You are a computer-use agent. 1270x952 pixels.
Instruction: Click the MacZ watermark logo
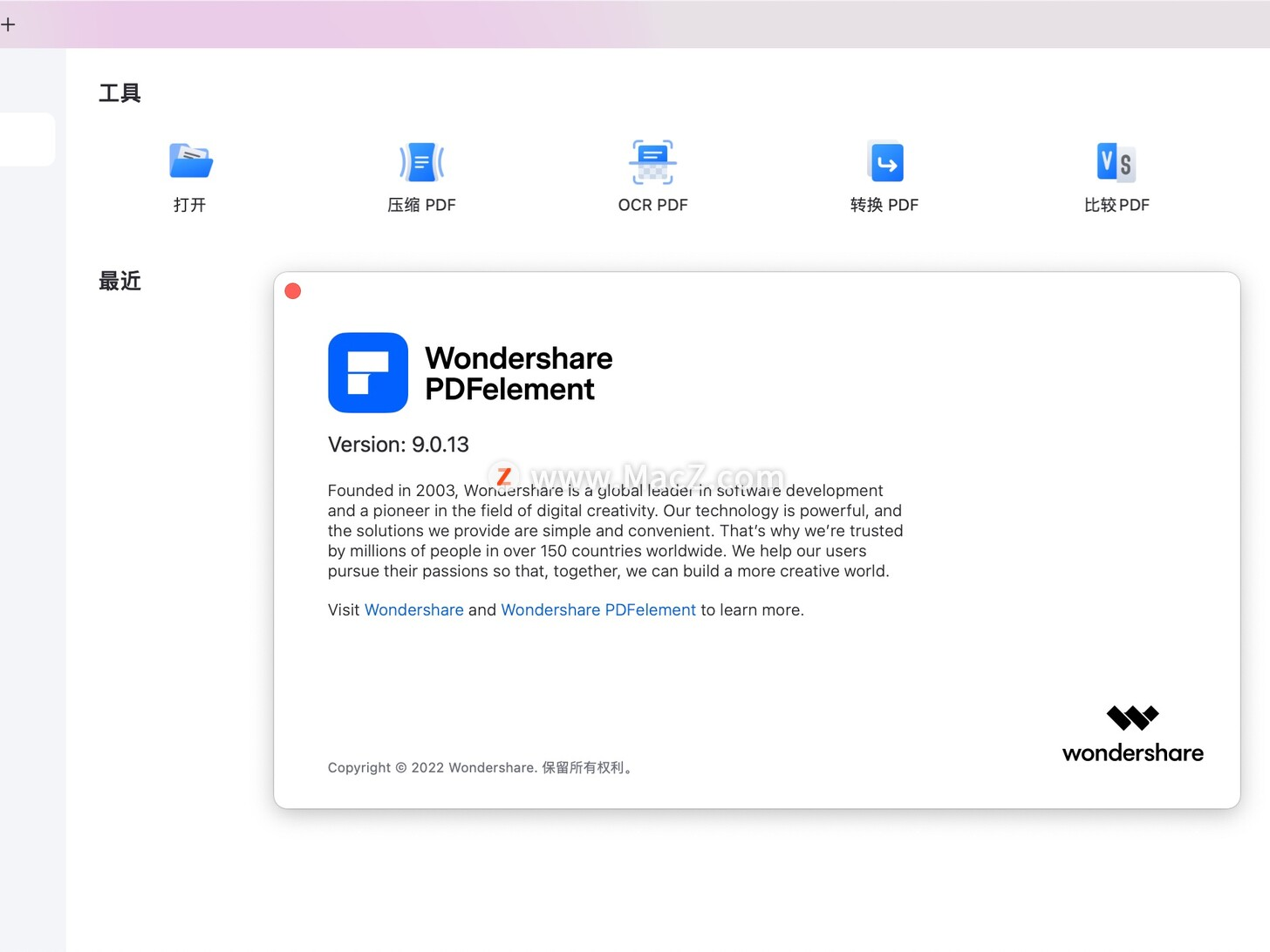(x=502, y=477)
